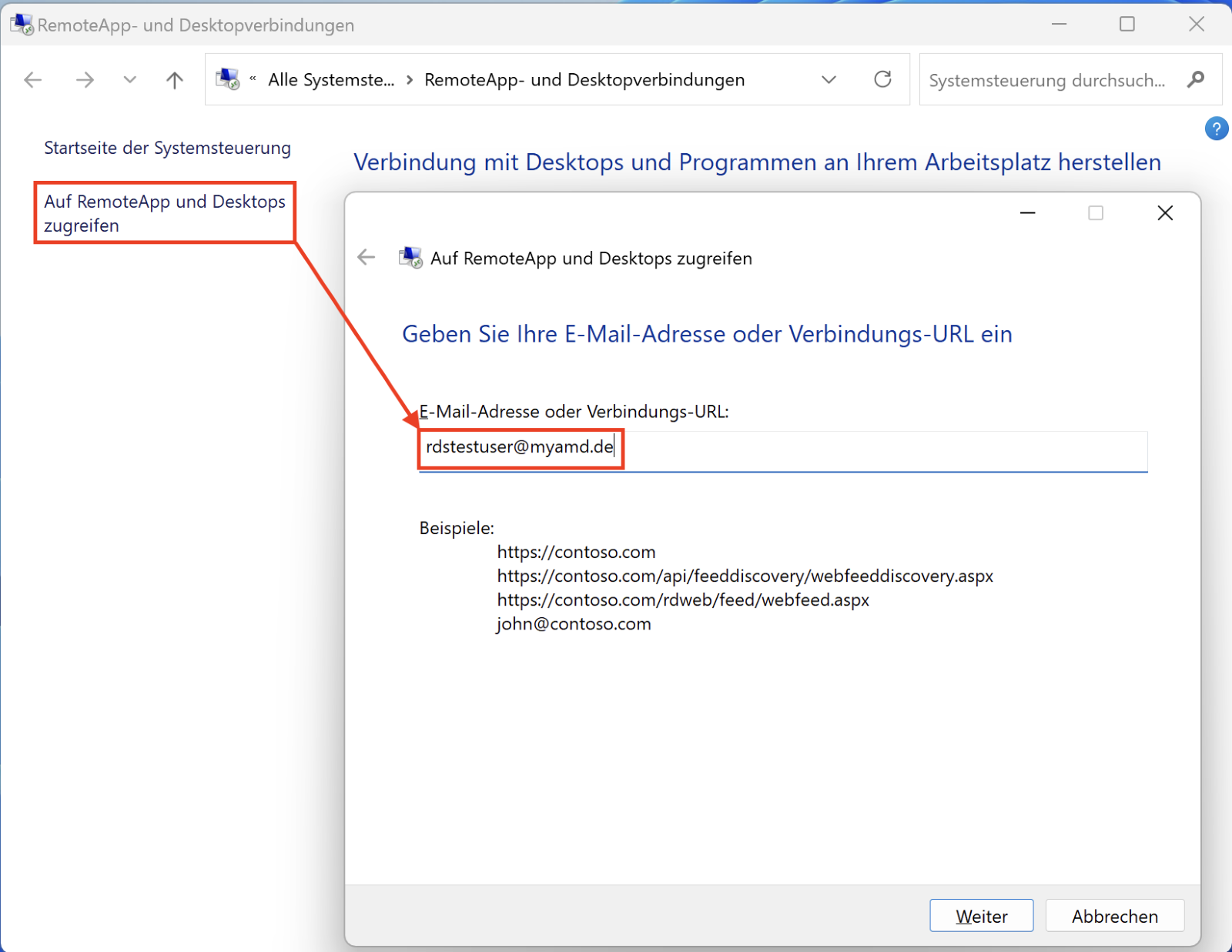This screenshot has width=1232, height=952.
Task: Click the Back arrow in Explorer navigation
Action: [x=32, y=80]
